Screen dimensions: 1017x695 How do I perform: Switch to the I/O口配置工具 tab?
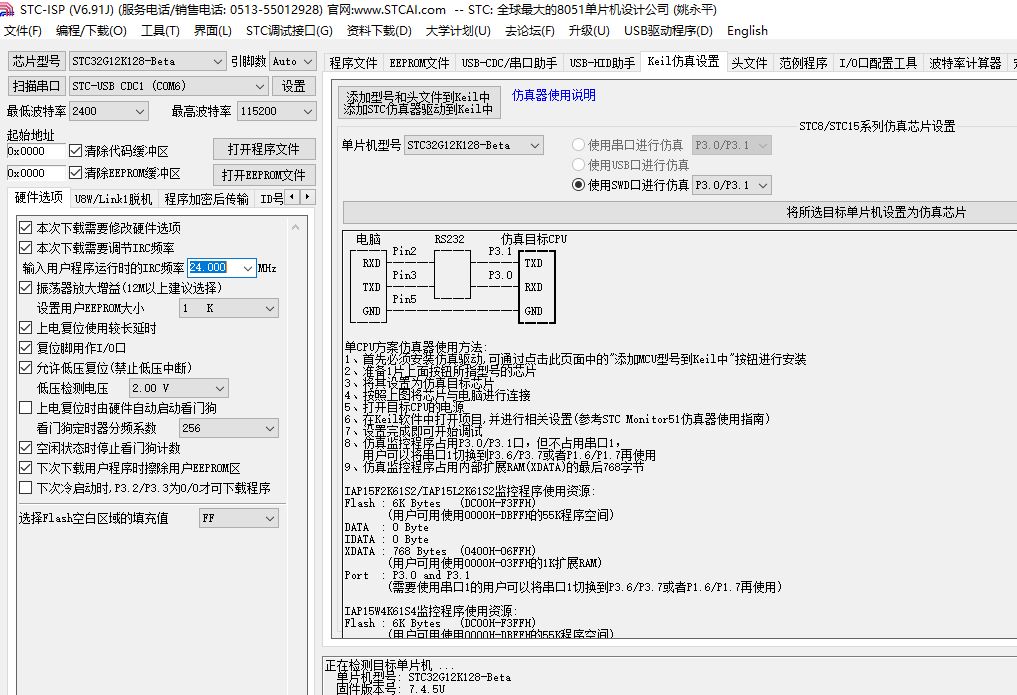tap(878, 63)
